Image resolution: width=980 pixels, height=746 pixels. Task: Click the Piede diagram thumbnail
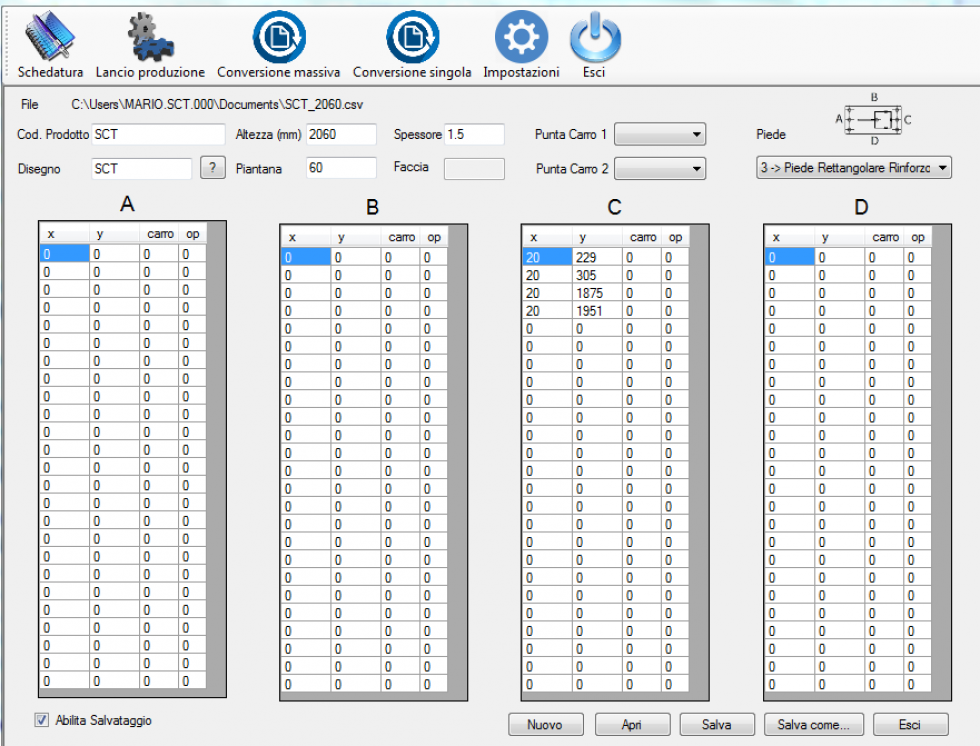pyautogui.click(x=874, y=119)
